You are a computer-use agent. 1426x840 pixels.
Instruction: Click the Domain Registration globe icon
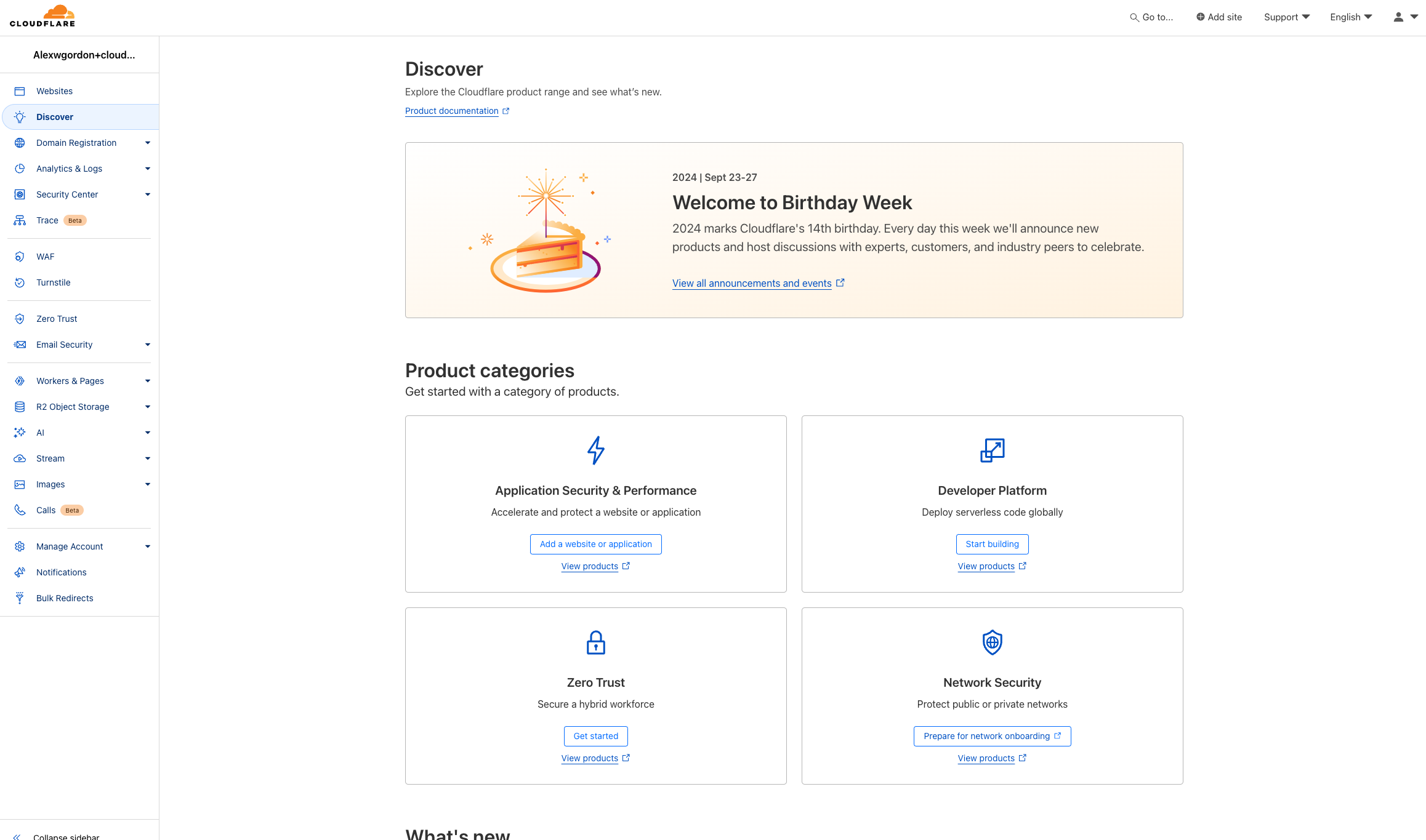point(20,143)
